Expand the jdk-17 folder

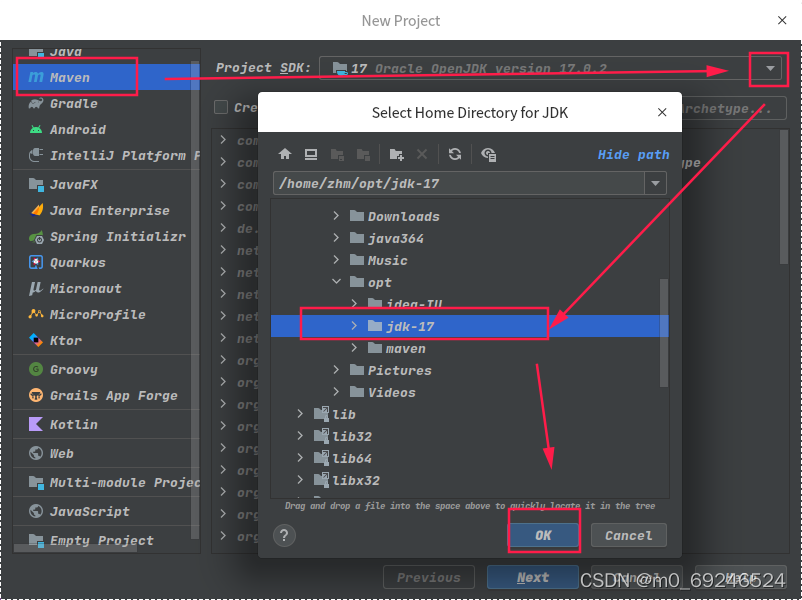(x=354, y=326)
